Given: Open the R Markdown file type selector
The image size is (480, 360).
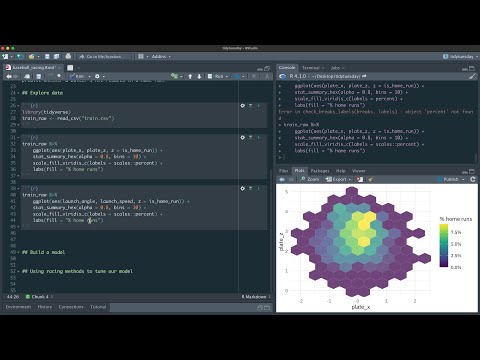Looking at the screenshot, I should pyautogui.click(x=256, y=297).
